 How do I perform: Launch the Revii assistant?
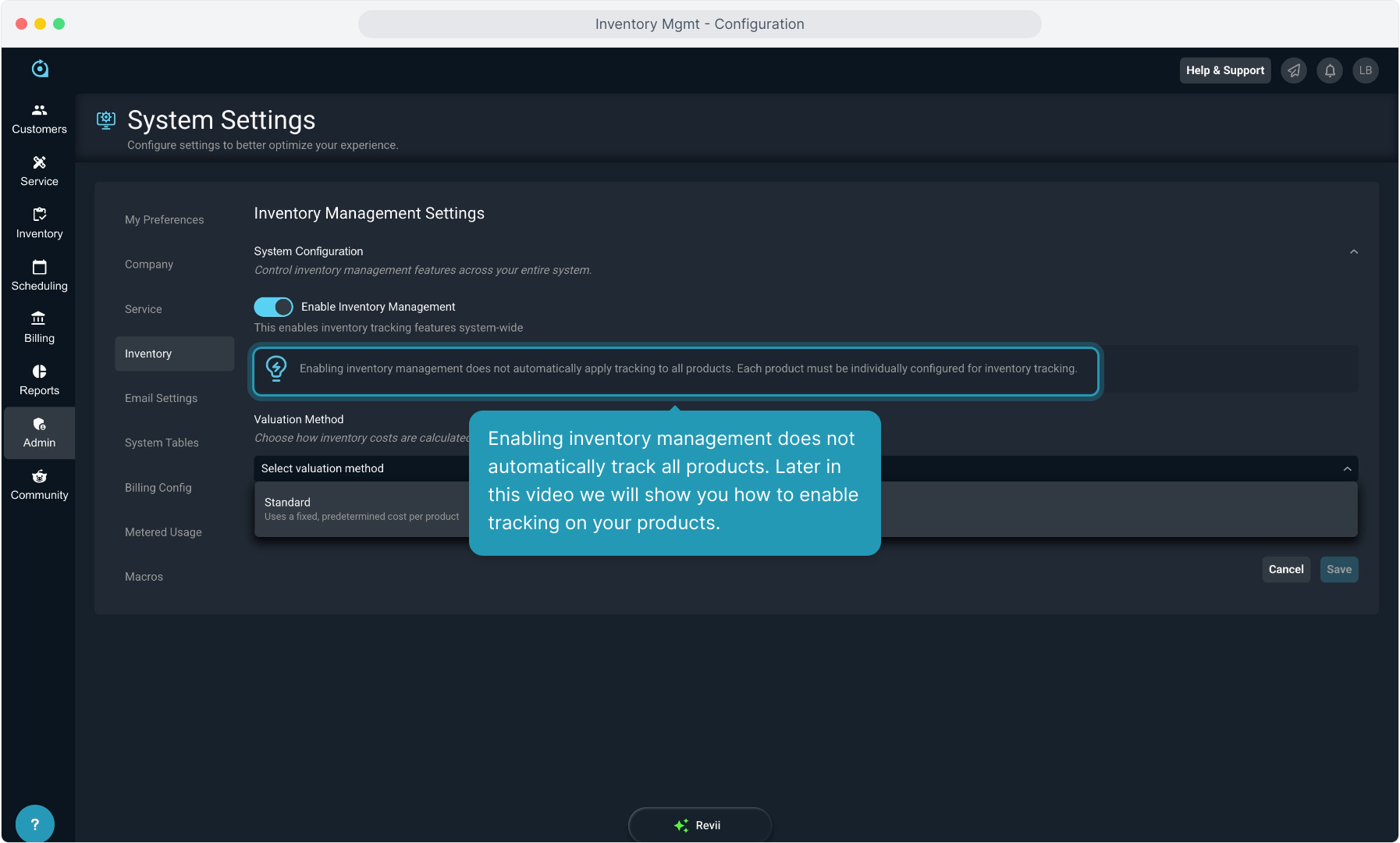pyautogui.click(x=699, y=825)
